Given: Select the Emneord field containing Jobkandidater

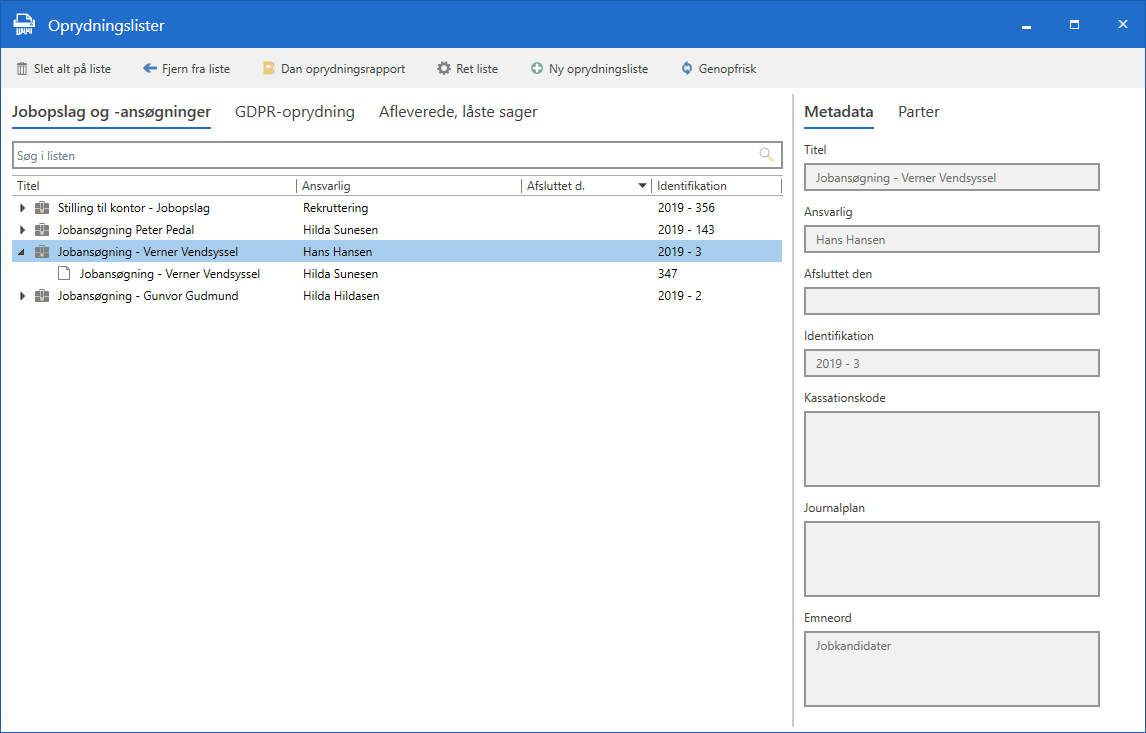Looking at the screenshot, I should (x=951, y=668).
